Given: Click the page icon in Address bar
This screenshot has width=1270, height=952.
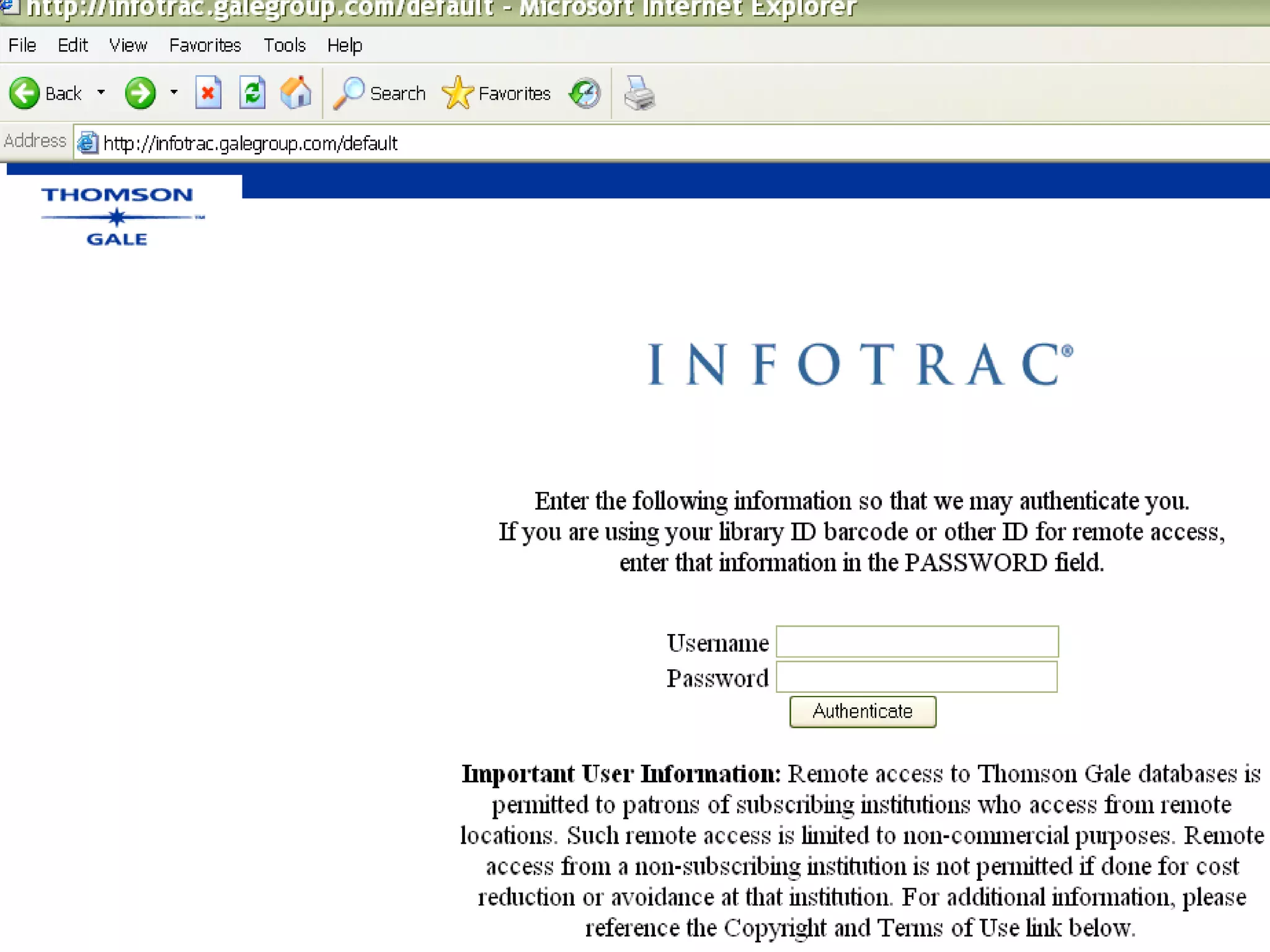Looking at the screenshot, I should pyautogui.click(x=87, y=143).
